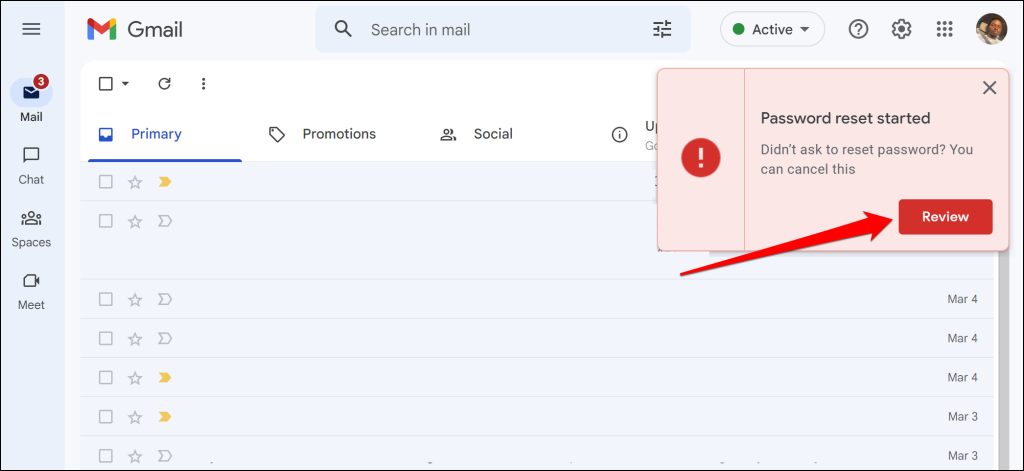
Task: Open the more options three-dot menu
Action: pyautogui.click(x=204, y=84)
